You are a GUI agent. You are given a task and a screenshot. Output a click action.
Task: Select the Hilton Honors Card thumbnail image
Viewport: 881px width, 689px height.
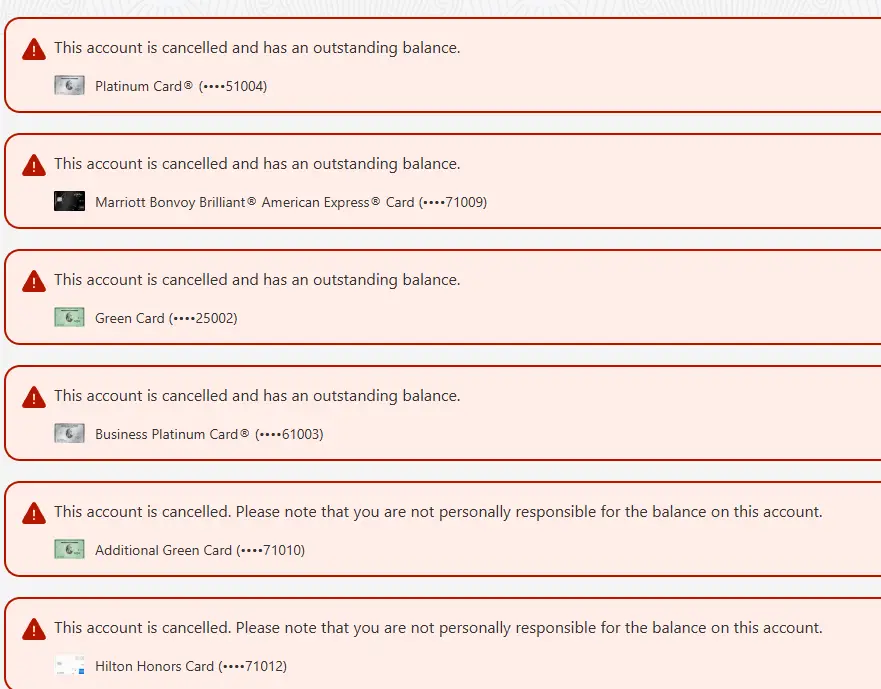click(x=69, y=666)
